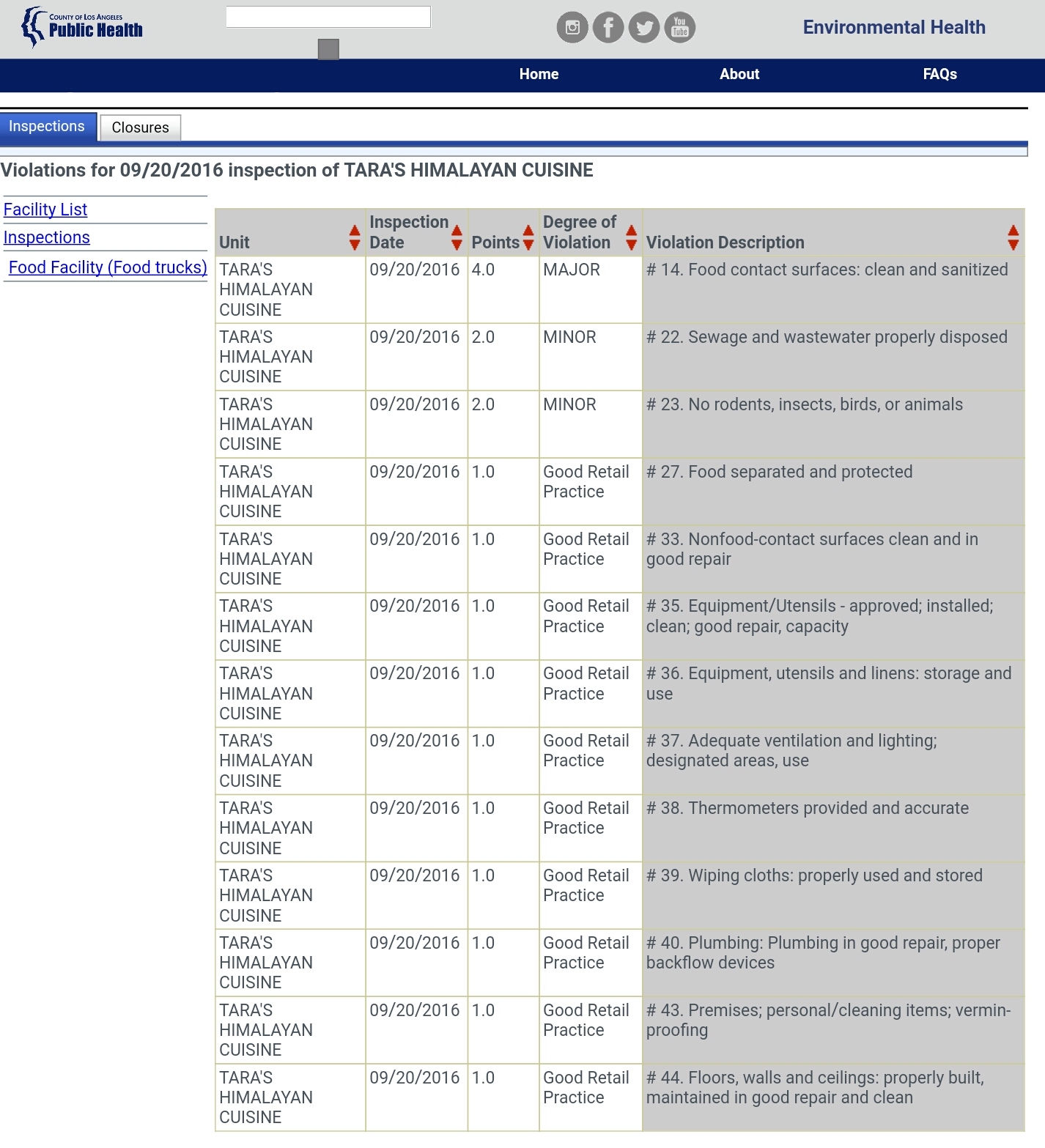This screenshot has width=1045, height=1148.
Task: Click the Public Health logo
Action: (82, 26)
